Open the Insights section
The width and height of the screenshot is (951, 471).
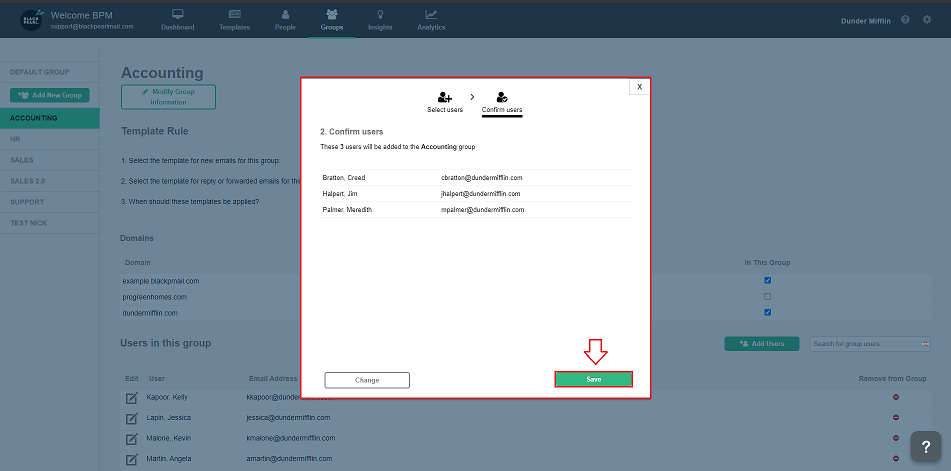[x=380, y=20]
